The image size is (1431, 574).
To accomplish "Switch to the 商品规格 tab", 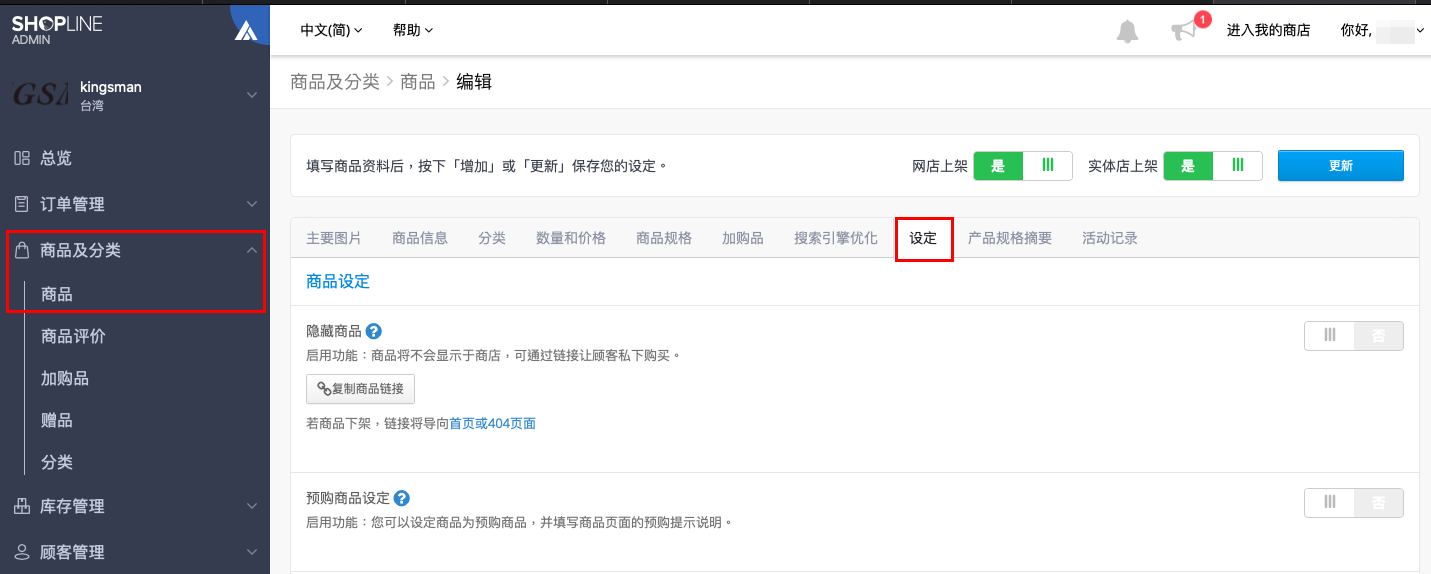I will 664,238.
